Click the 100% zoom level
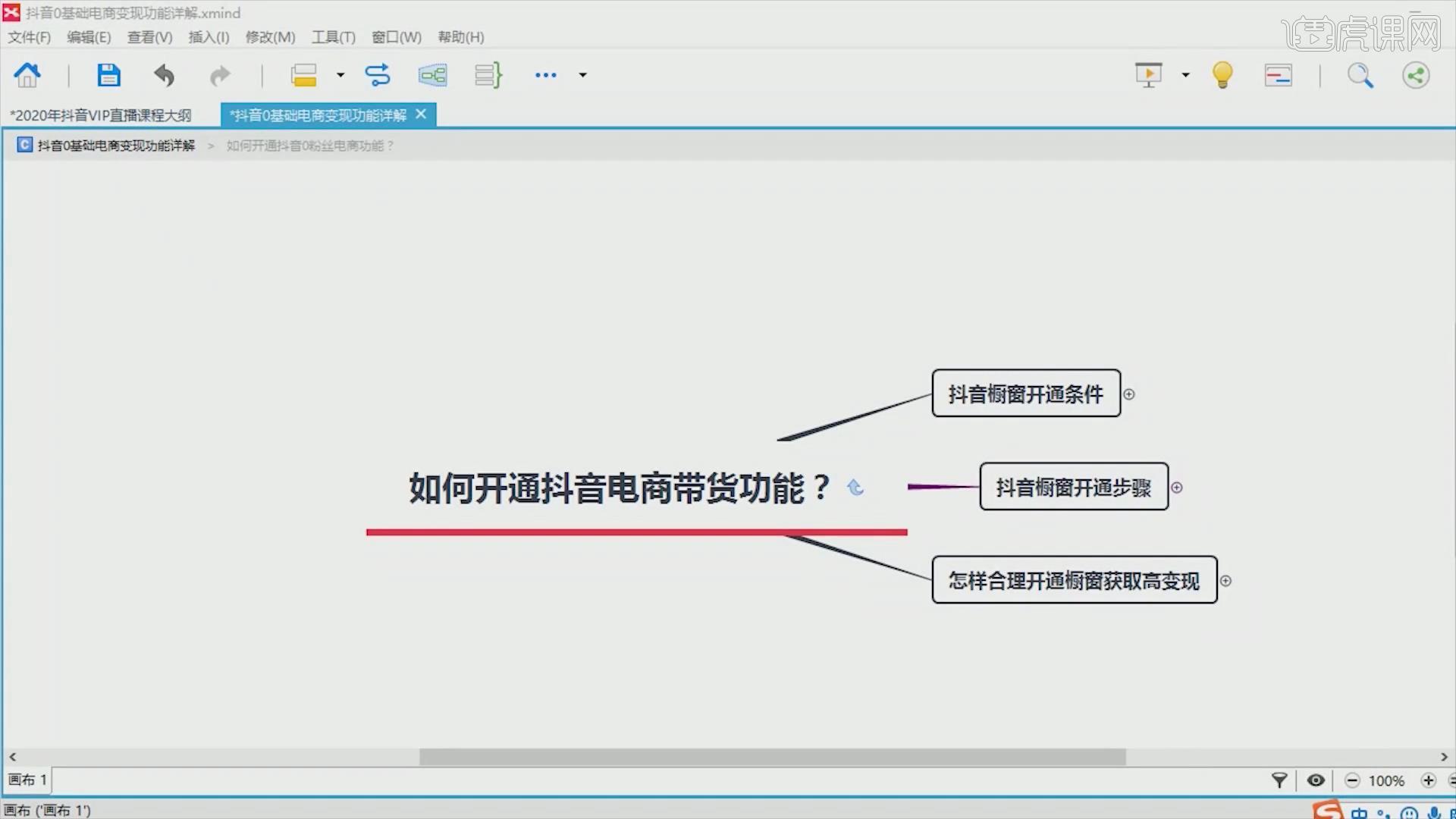The image size is (1456, 819). coord(1386,781)
